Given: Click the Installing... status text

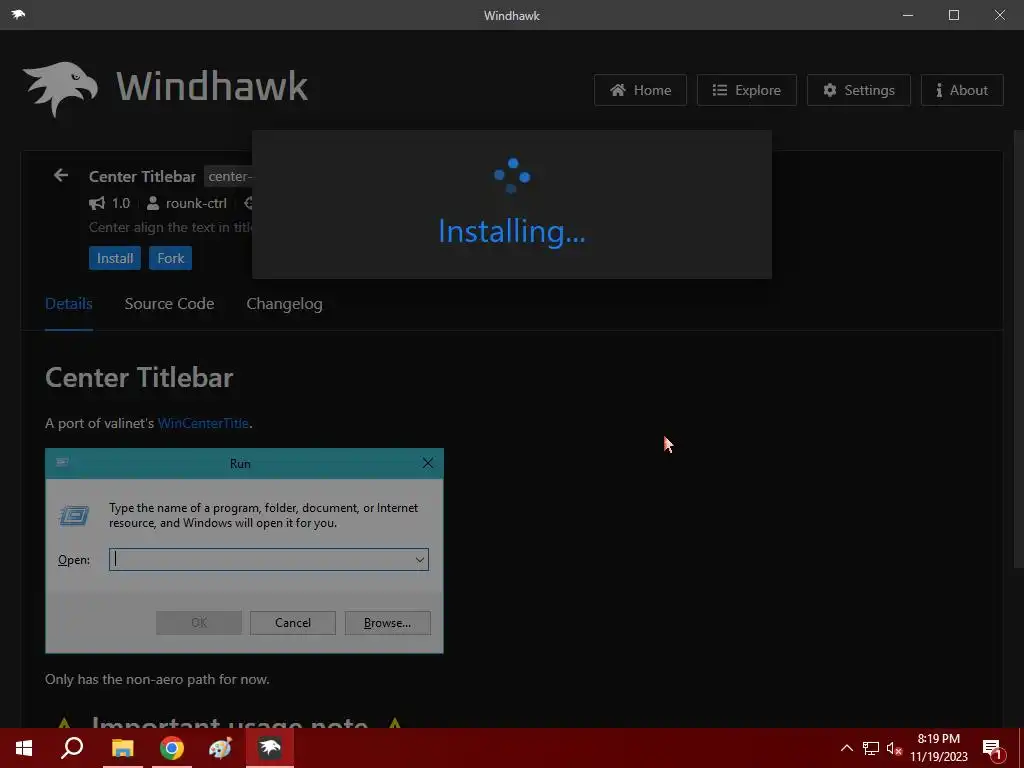Looking at the screenshot, I should click(x=512, y=231).
